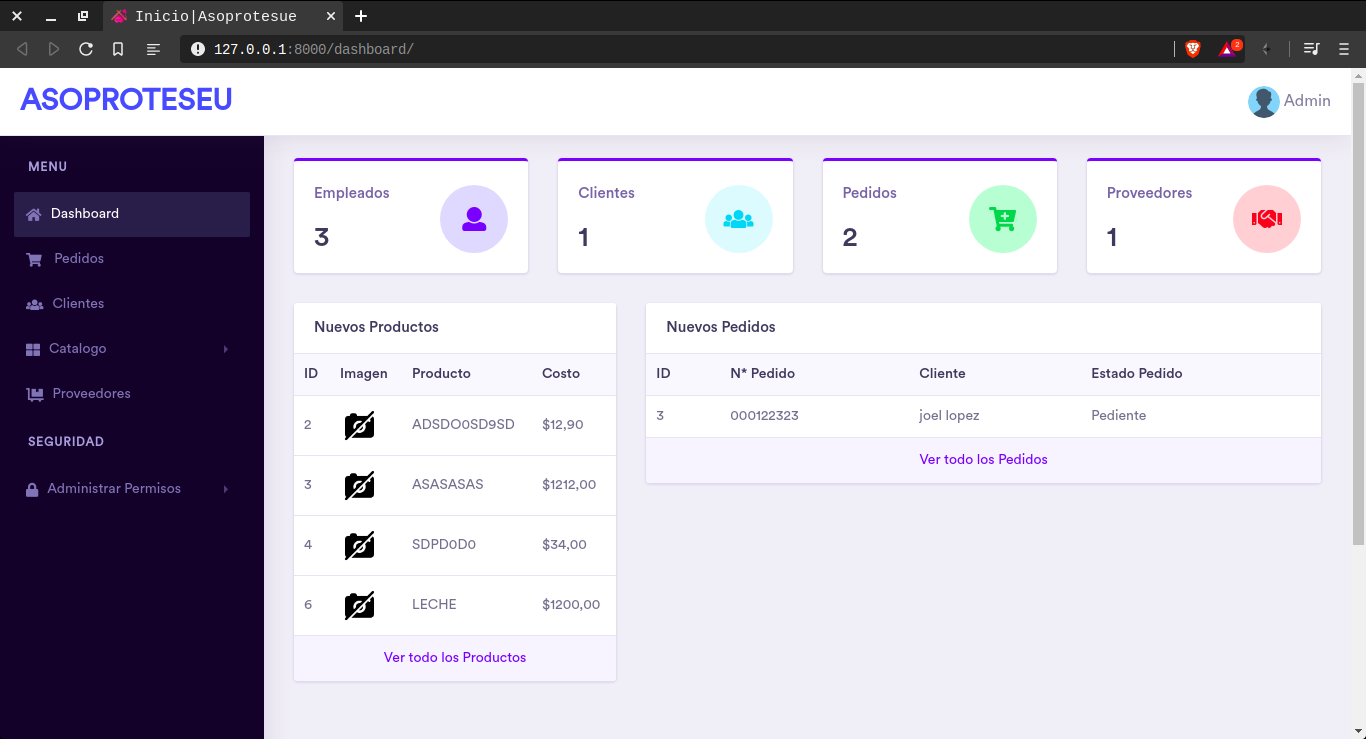The width and height of the screenshot is (1366, 739).
Task: Click the dolly icon beside Proveedores in sidebar
Action: pos(34,394)
